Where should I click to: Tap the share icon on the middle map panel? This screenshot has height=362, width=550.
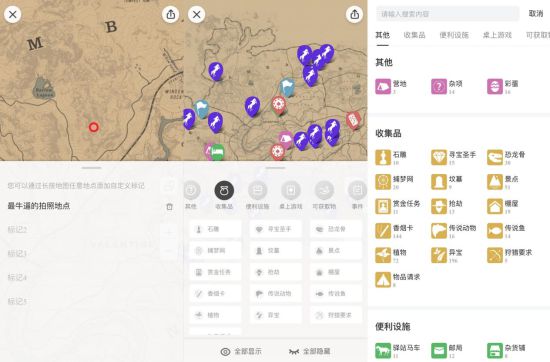point(354,14)
